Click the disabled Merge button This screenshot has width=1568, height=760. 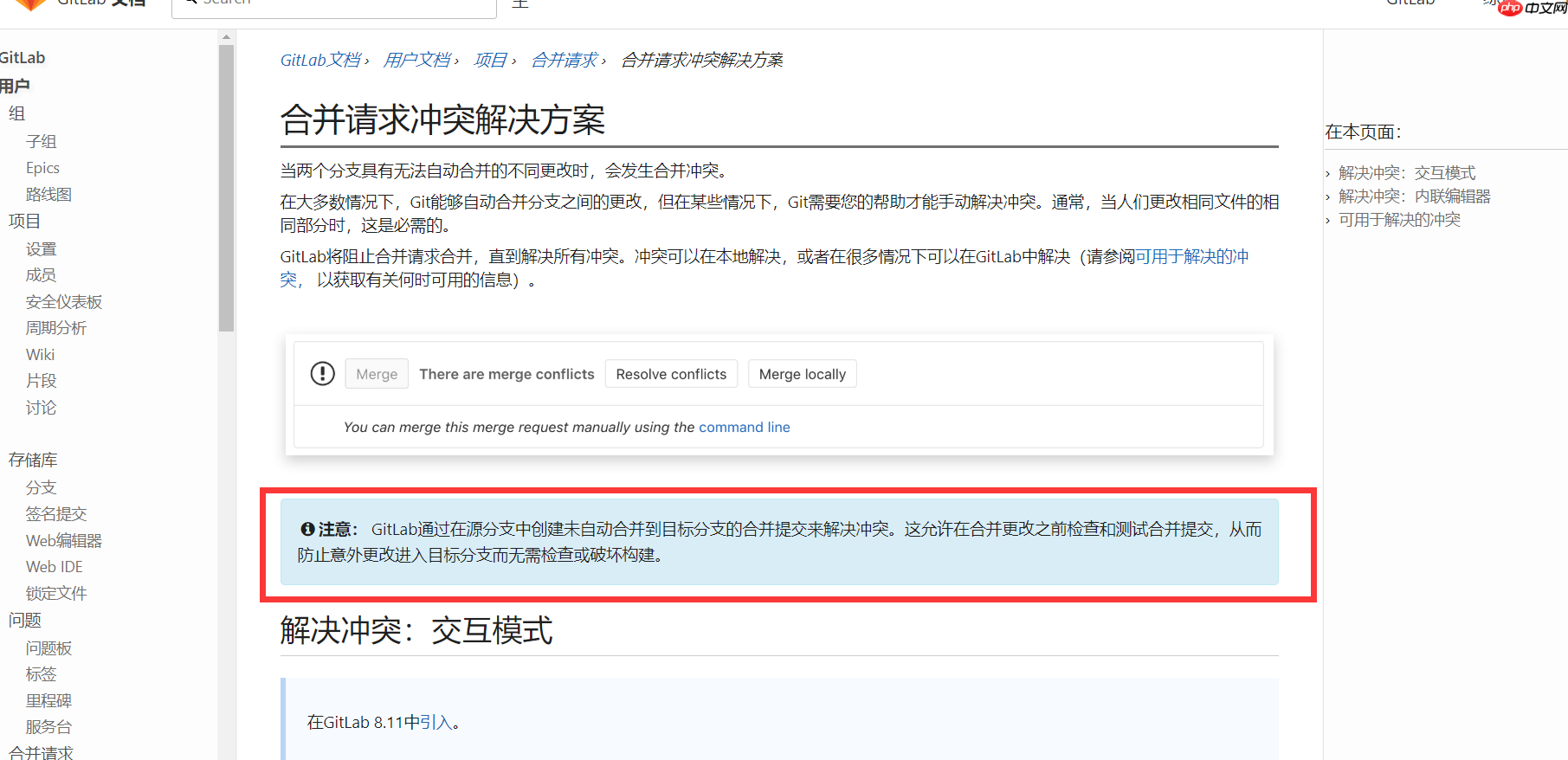point(377,374)
